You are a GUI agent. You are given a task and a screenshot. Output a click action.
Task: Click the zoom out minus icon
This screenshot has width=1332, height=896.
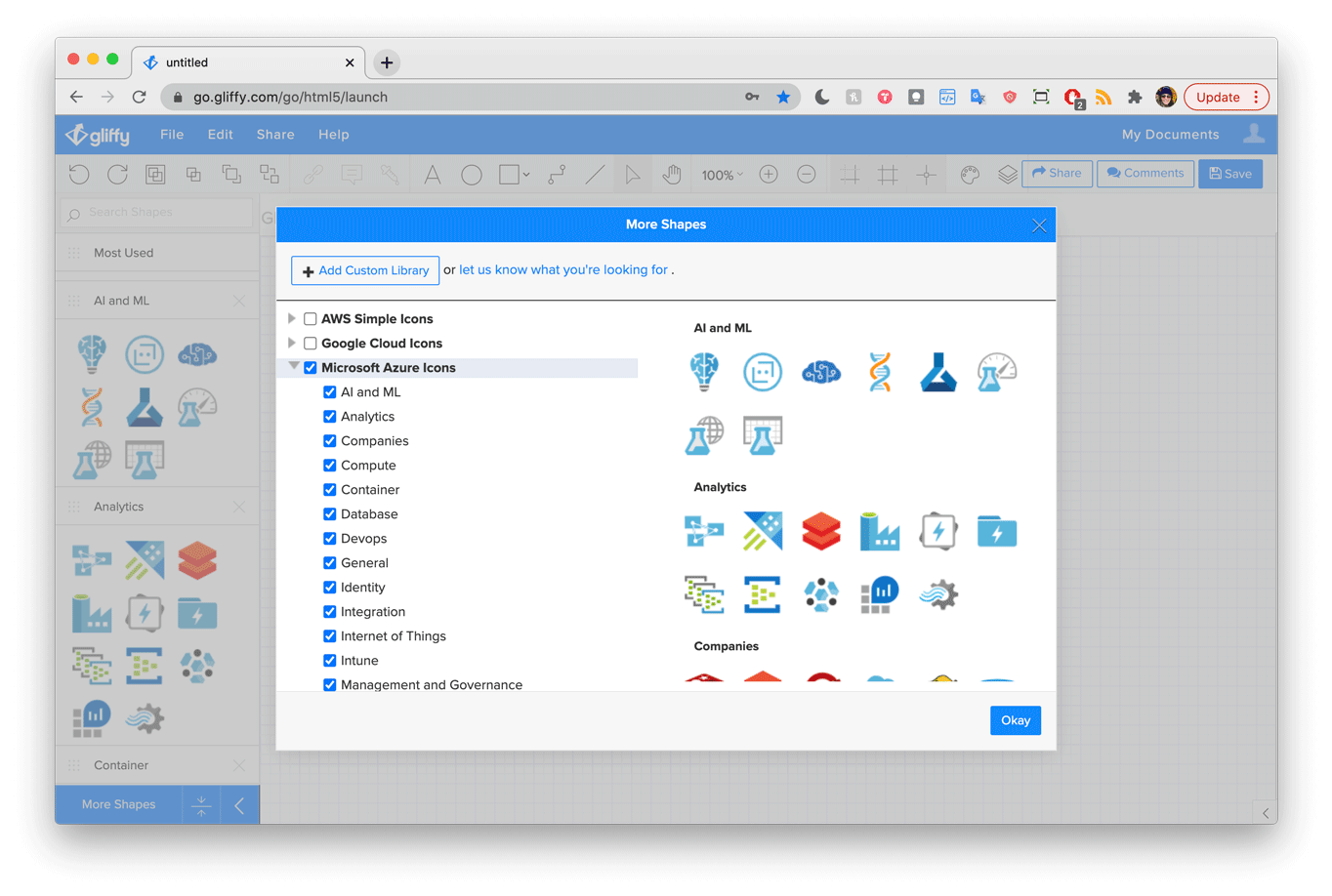[x=807, y=175]
